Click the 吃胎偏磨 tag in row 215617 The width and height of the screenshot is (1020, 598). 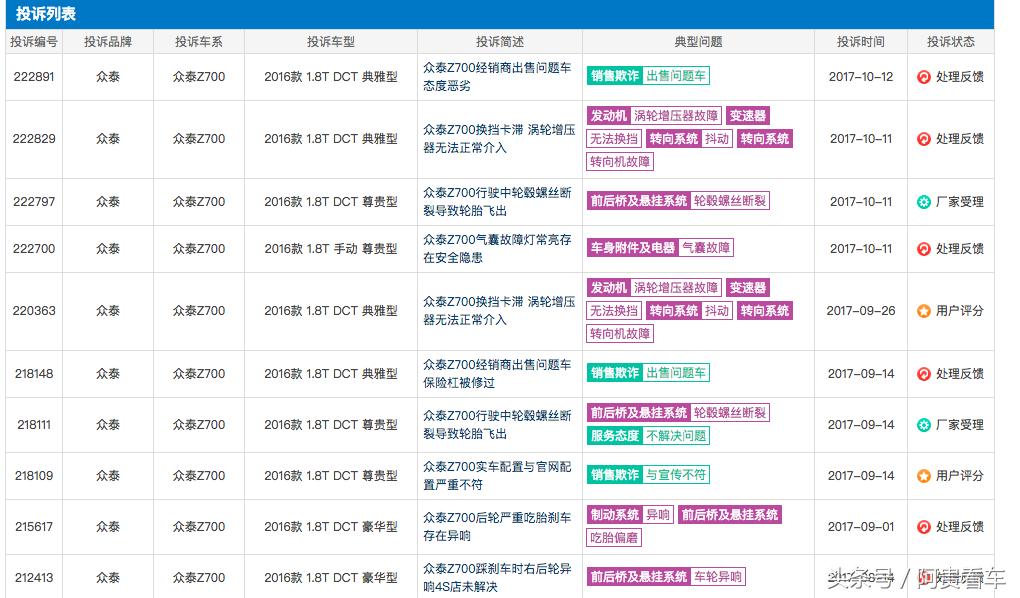(x=615, y=538)
